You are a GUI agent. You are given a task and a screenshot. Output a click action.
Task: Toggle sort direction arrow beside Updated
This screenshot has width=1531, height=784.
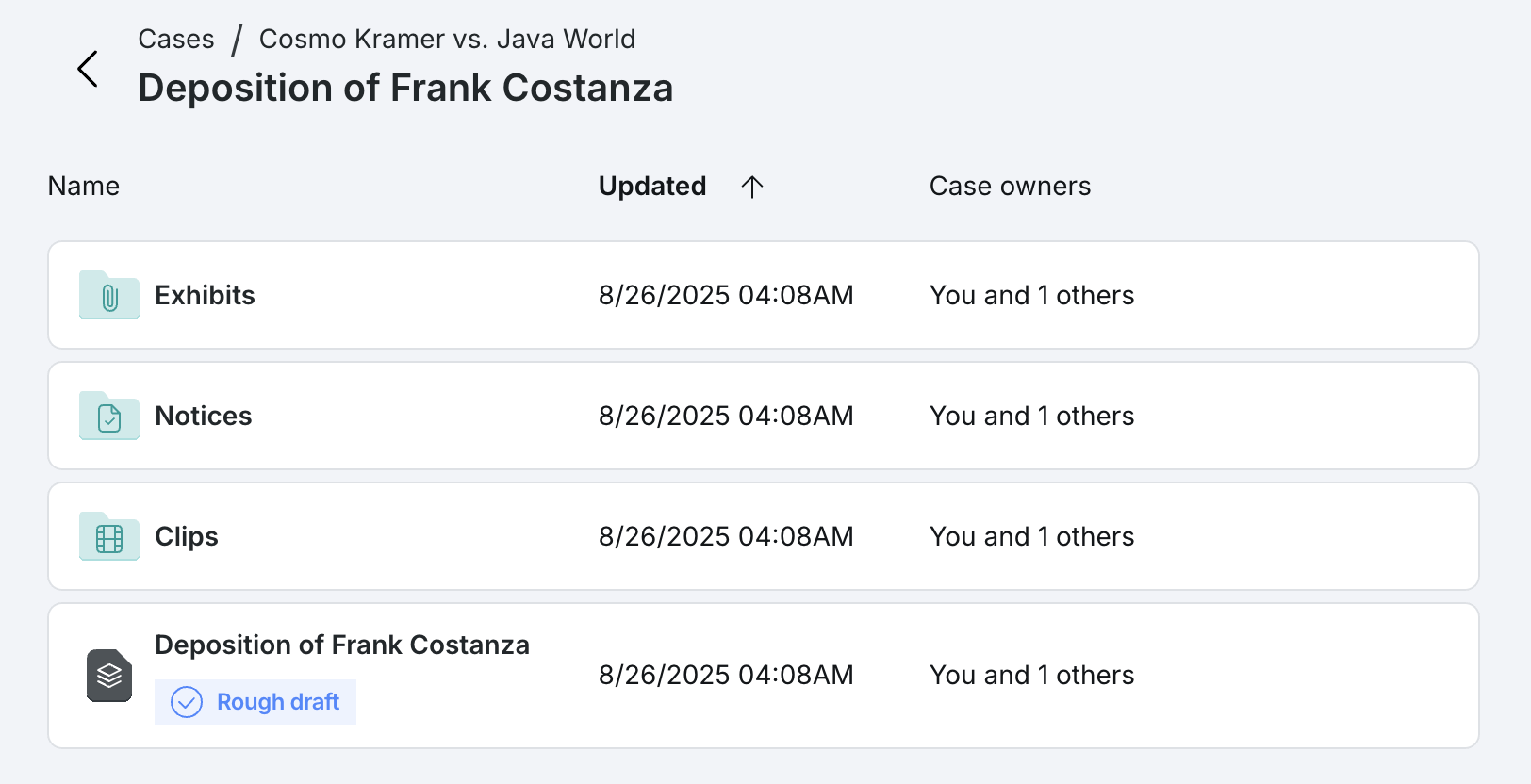point(751,187)
